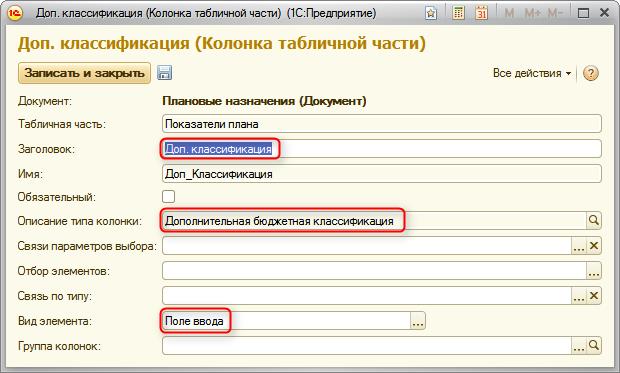Open the Все действия dropdown menu
This screenshot has width=620, height=373.
click(532, 73)
